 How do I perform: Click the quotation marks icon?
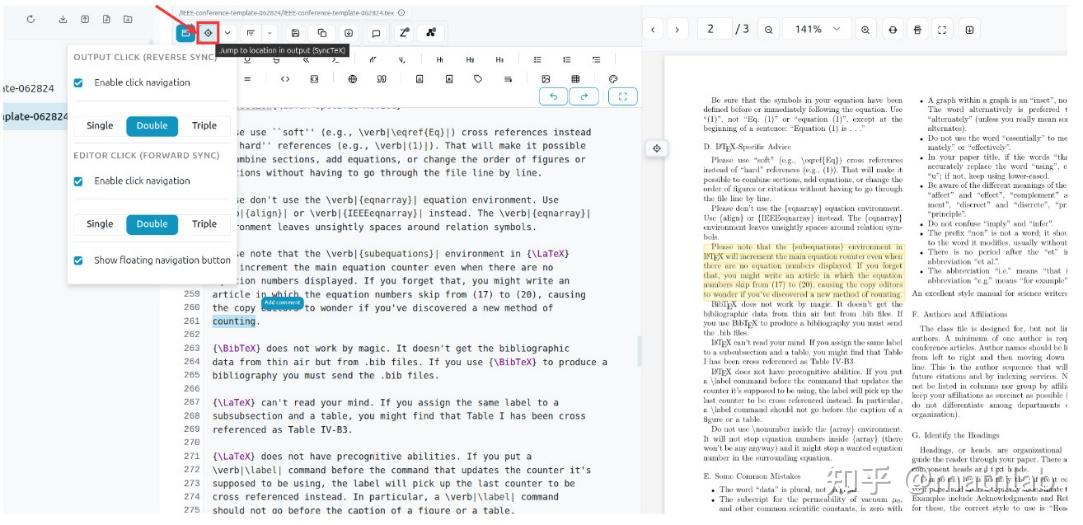coord(381,79)
